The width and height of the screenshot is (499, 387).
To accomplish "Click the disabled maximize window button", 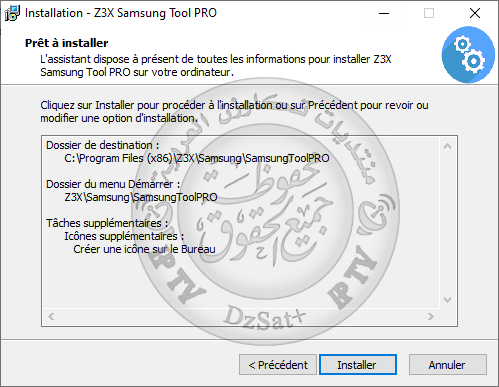I will tap(429, 13).
